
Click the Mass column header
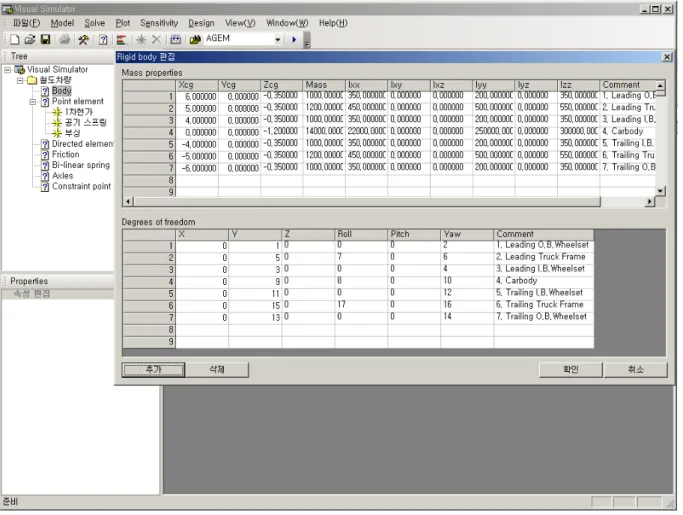tap(324, 85)
